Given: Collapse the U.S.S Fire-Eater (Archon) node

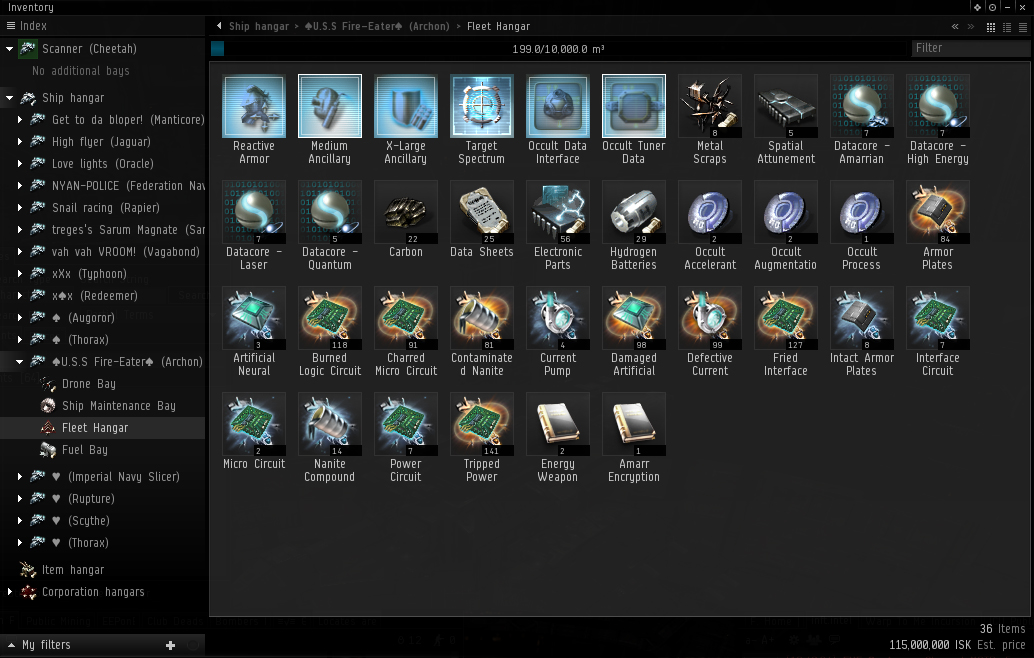Looking at the screenshot, I should coord(20,361).
